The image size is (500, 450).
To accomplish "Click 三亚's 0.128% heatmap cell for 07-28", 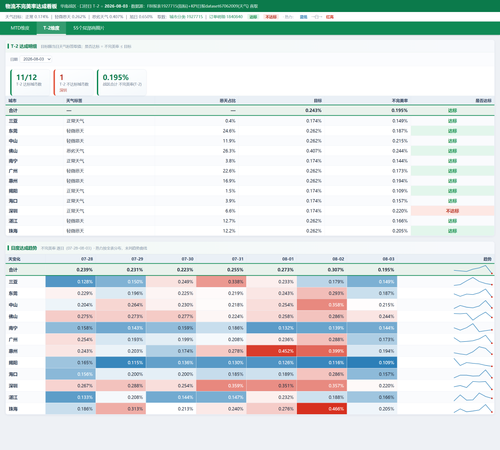I will click(71, 282).
